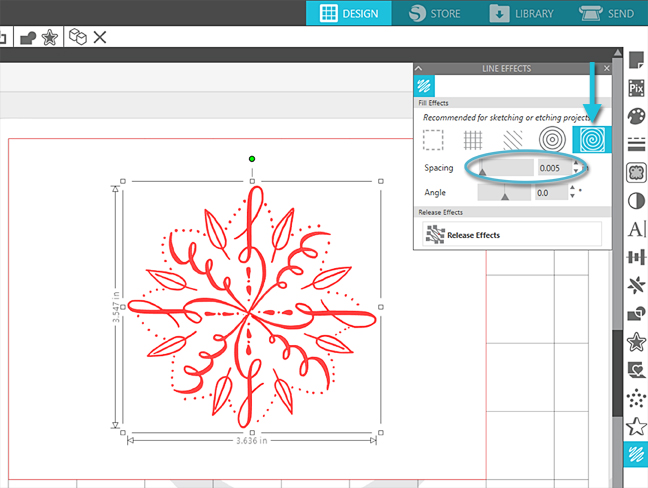Select the diagonal lines fill effect
Screen dimensions: 648x488
[513, 140]
